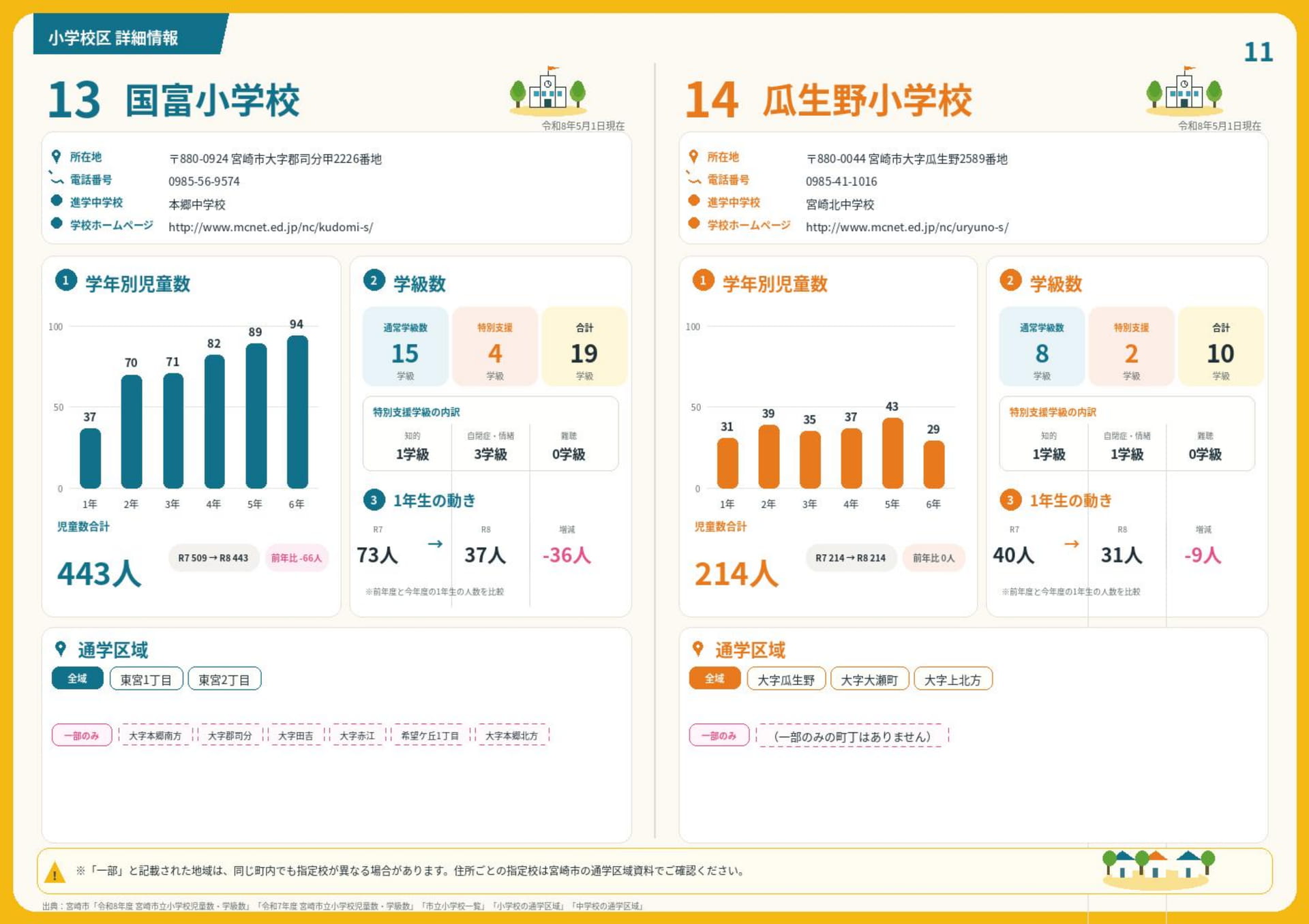Click the 通常学級数 8 card

point(1042,347)
